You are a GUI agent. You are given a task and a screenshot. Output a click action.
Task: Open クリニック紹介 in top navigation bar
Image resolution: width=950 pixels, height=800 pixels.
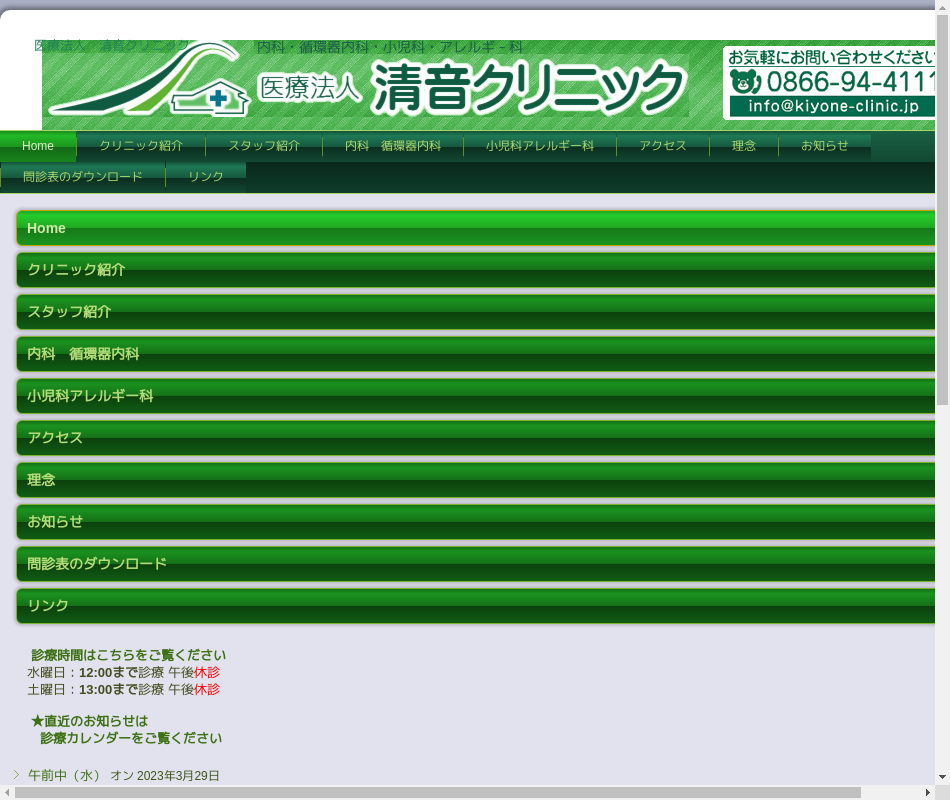tap(141, 146)
